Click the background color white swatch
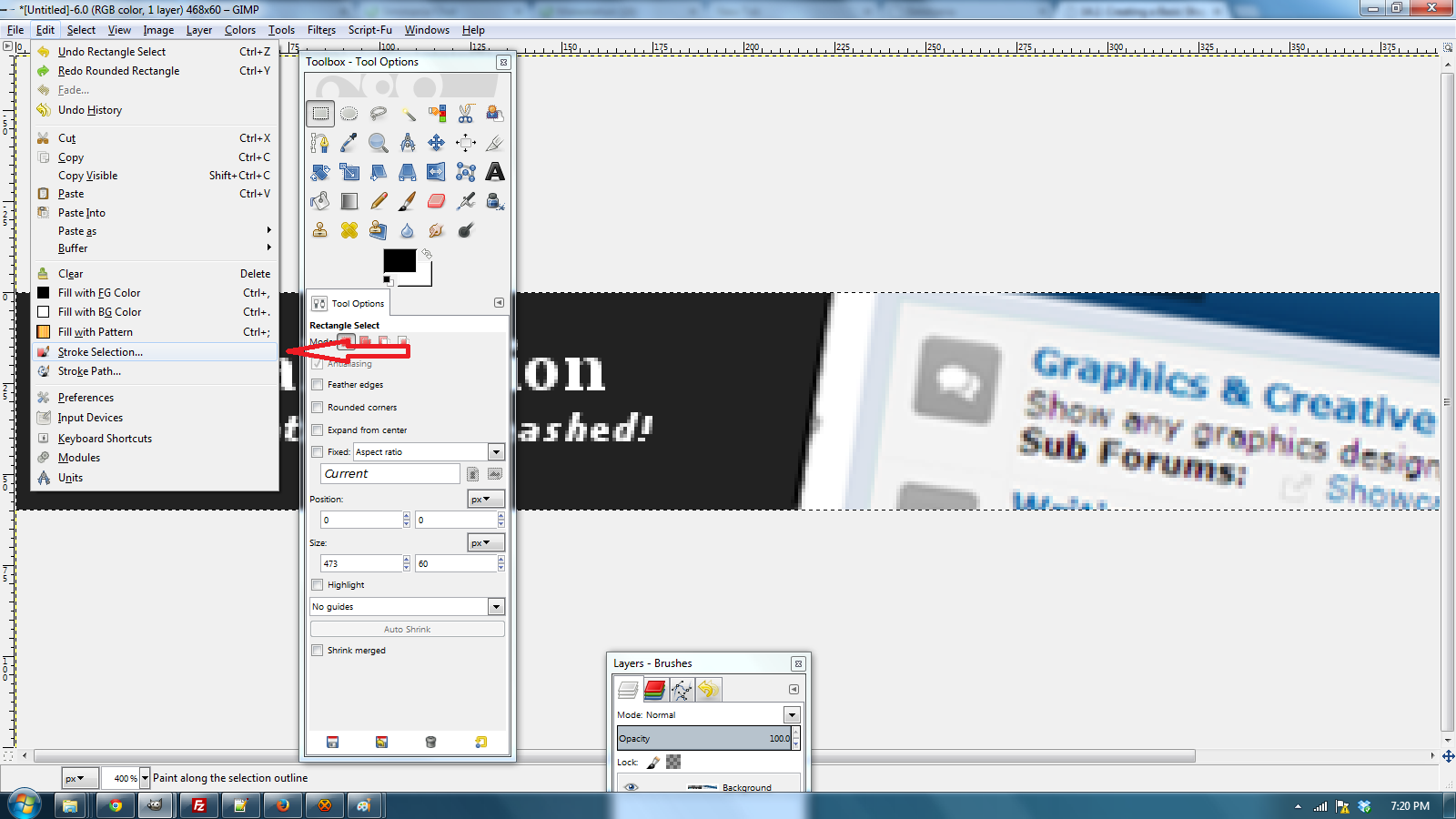Image resolution: width=1456 pixels, height=819 pixels. click(423, 277)
